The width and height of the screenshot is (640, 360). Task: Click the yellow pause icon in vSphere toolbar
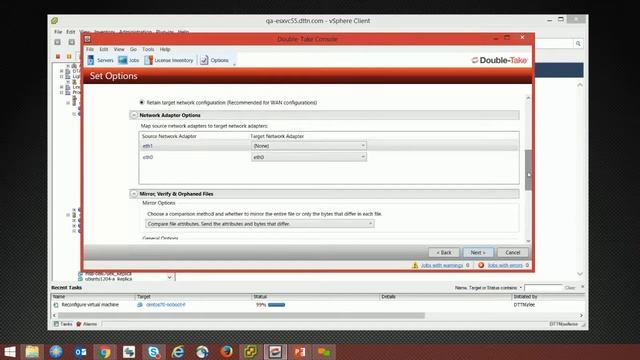pos(69,56)
